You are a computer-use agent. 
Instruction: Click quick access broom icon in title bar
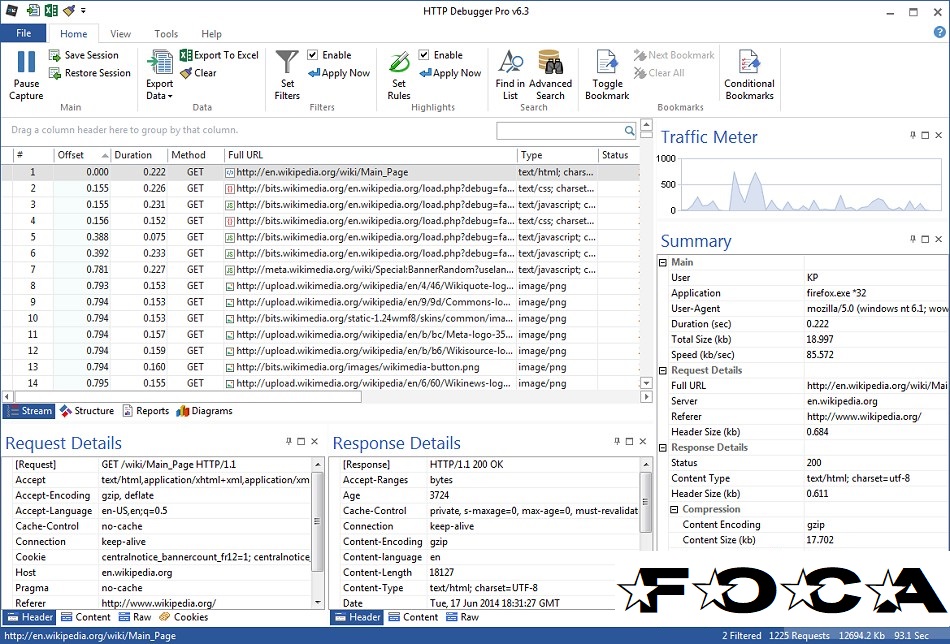click(69, 10)
